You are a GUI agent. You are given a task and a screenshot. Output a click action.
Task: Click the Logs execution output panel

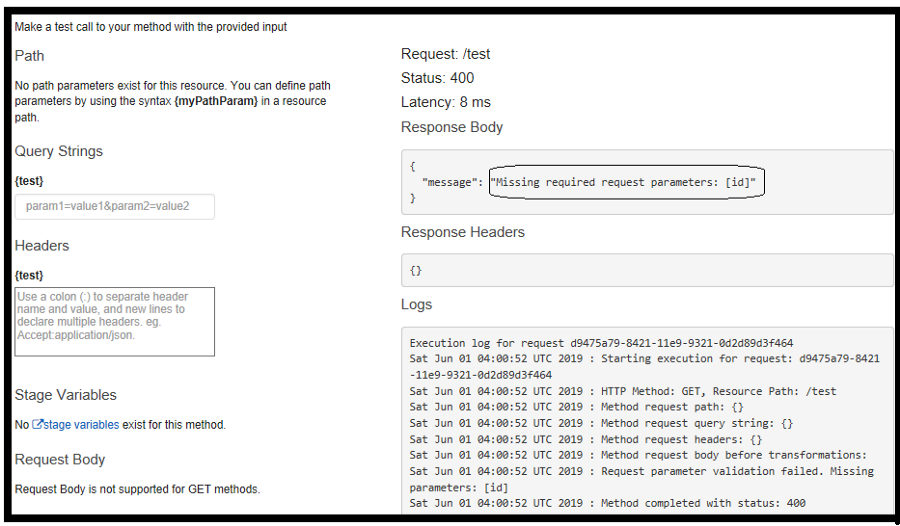[x=646, y=420]
